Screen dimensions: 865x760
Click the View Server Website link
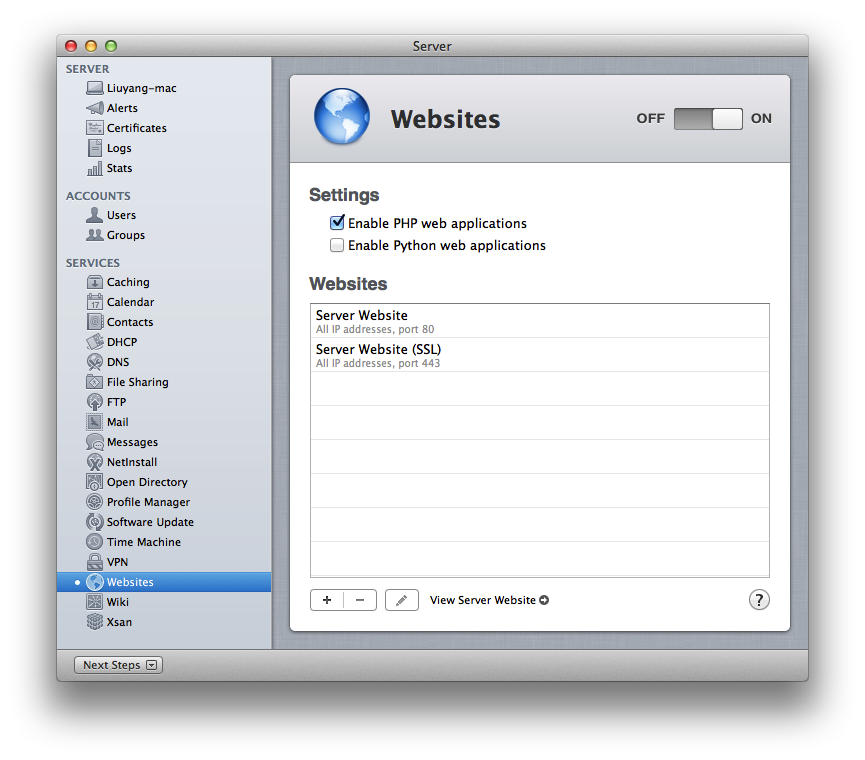489,600
